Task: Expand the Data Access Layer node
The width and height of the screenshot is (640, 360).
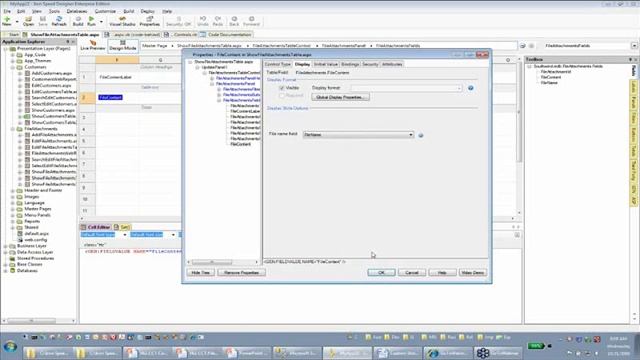Action: coord(6,252)
